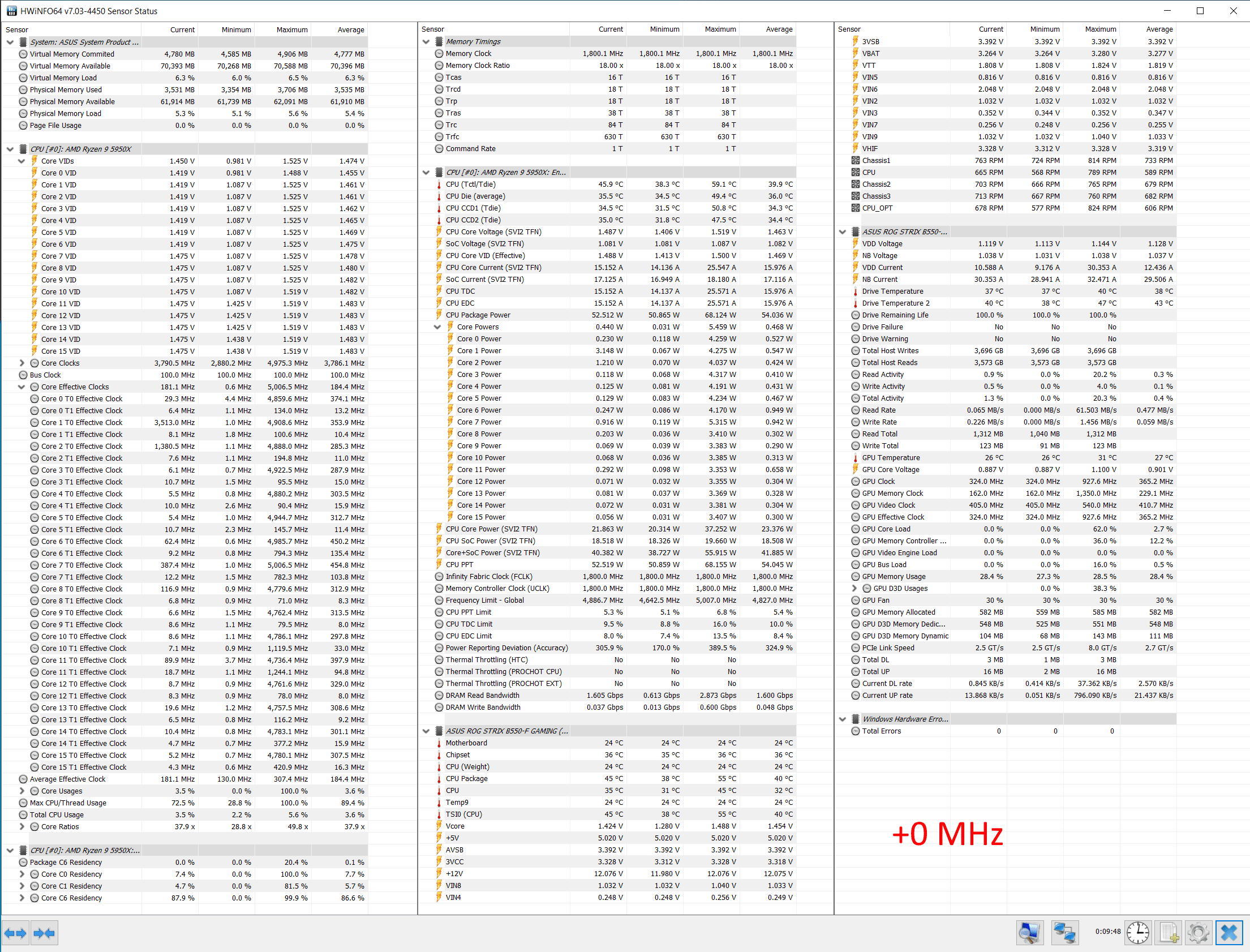
Task: Select the Current UP rate row
Action: 1007,695
